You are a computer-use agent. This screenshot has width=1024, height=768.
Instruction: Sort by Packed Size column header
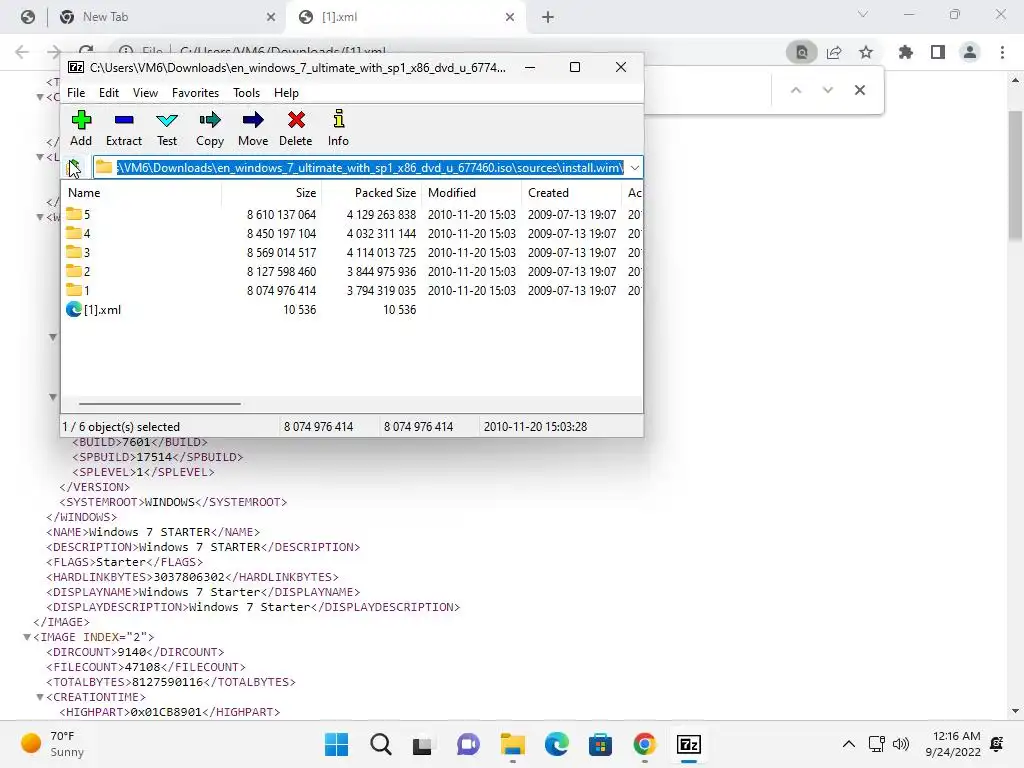372,193
